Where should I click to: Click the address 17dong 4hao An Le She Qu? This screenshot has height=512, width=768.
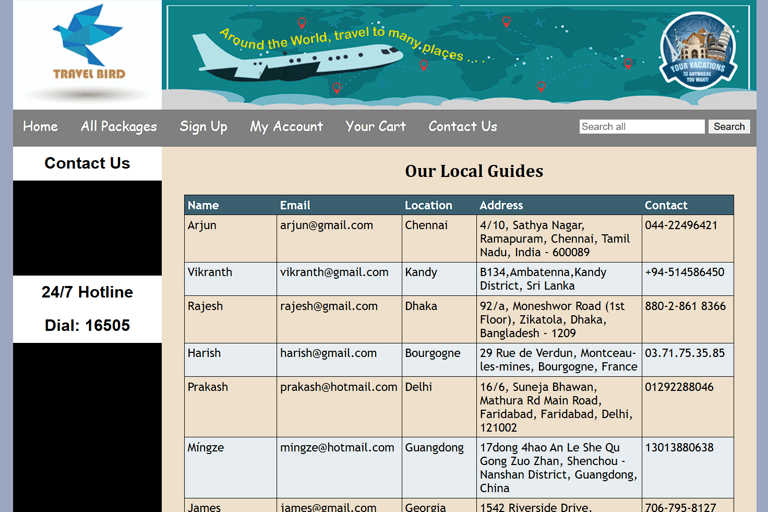coord(559,467)
